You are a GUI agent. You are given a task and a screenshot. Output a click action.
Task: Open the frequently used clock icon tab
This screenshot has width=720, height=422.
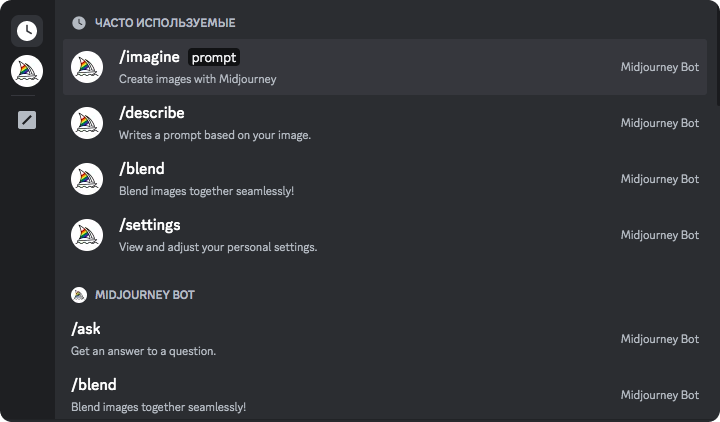27,30
